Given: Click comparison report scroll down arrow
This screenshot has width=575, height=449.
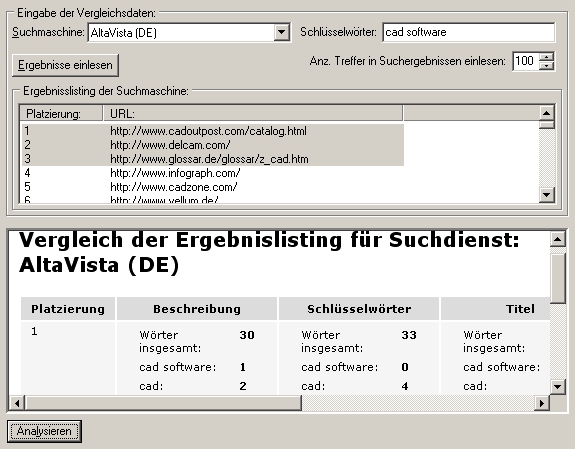Looking at the screenshot, I should [557, 386].
